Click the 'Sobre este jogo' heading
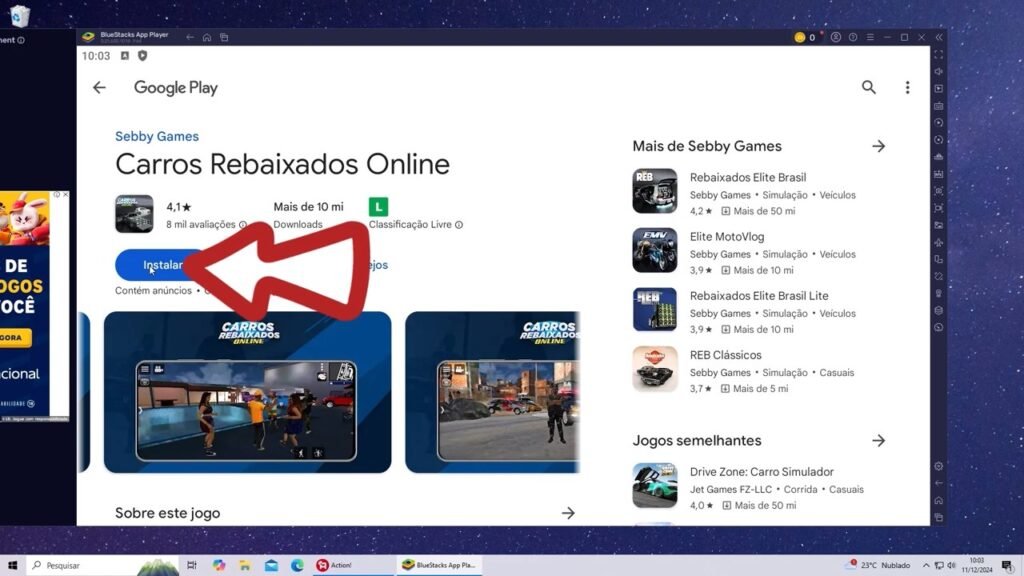Screen dimensions: 1024x576 (167, 513)
